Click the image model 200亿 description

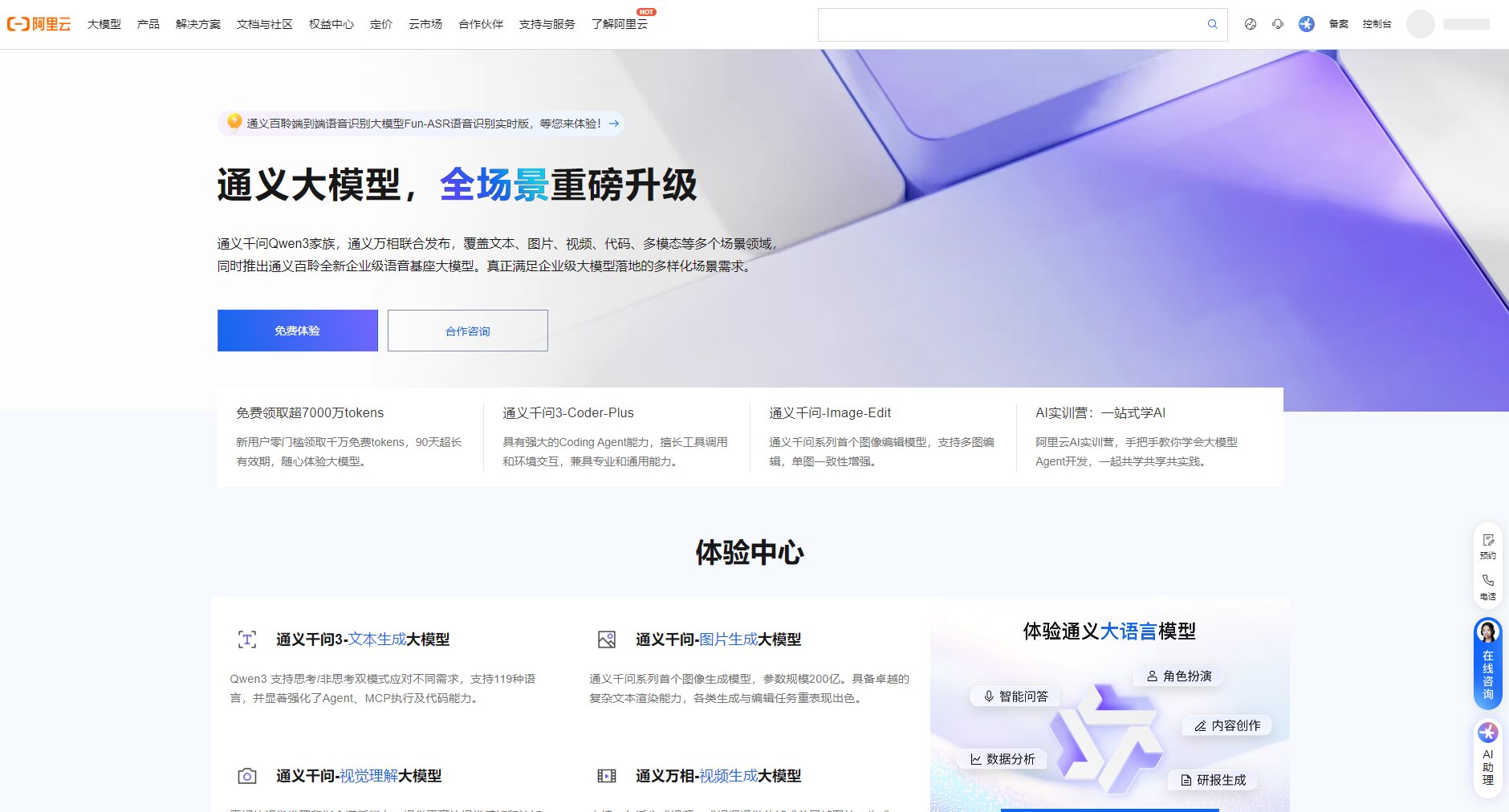click(749, 688)
